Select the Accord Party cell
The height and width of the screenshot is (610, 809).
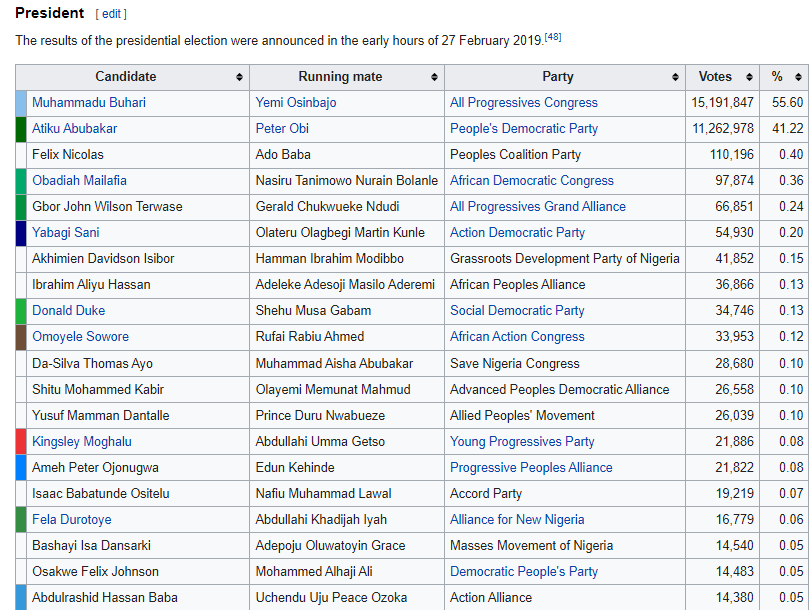click(x=565, y=493)
